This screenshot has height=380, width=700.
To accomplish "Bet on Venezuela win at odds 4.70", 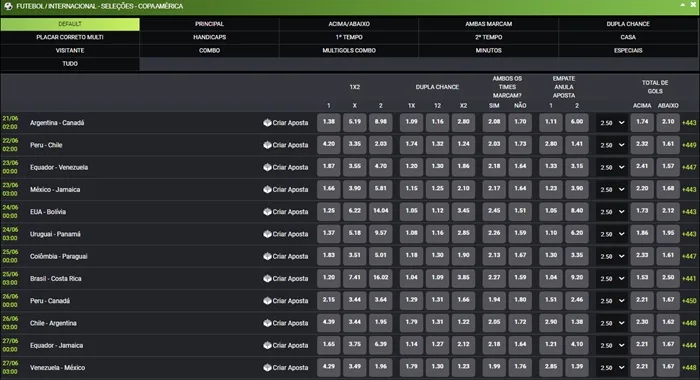I will (381, 167).
